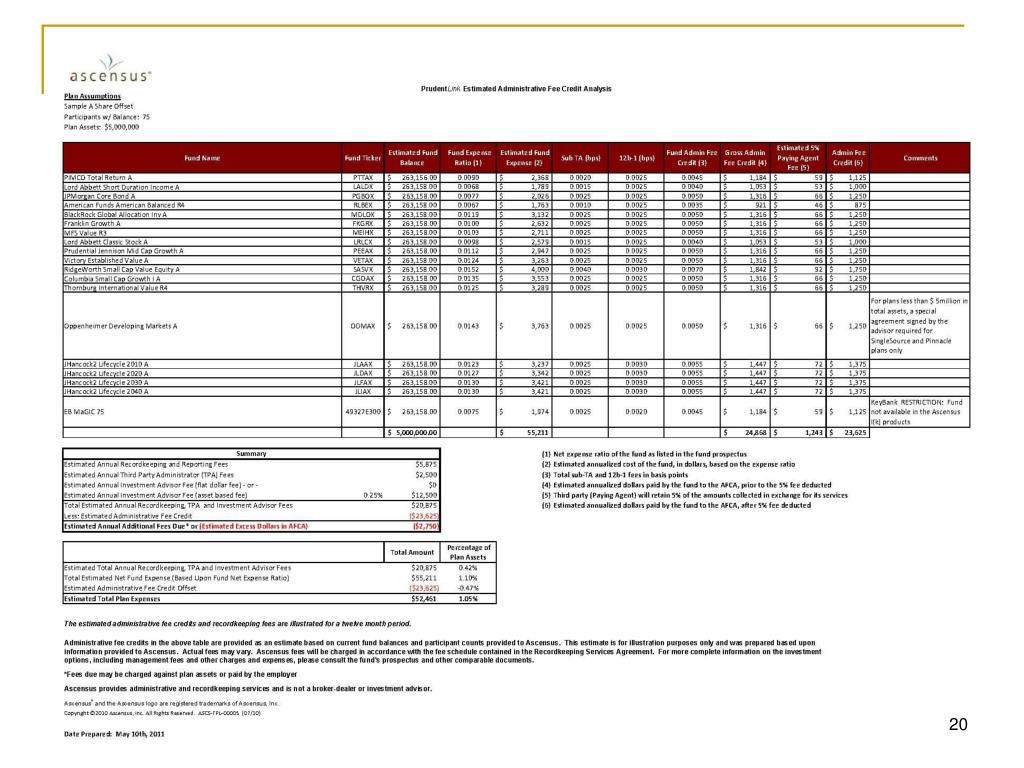Select the 'MFS Value R3' fund name

85,232
